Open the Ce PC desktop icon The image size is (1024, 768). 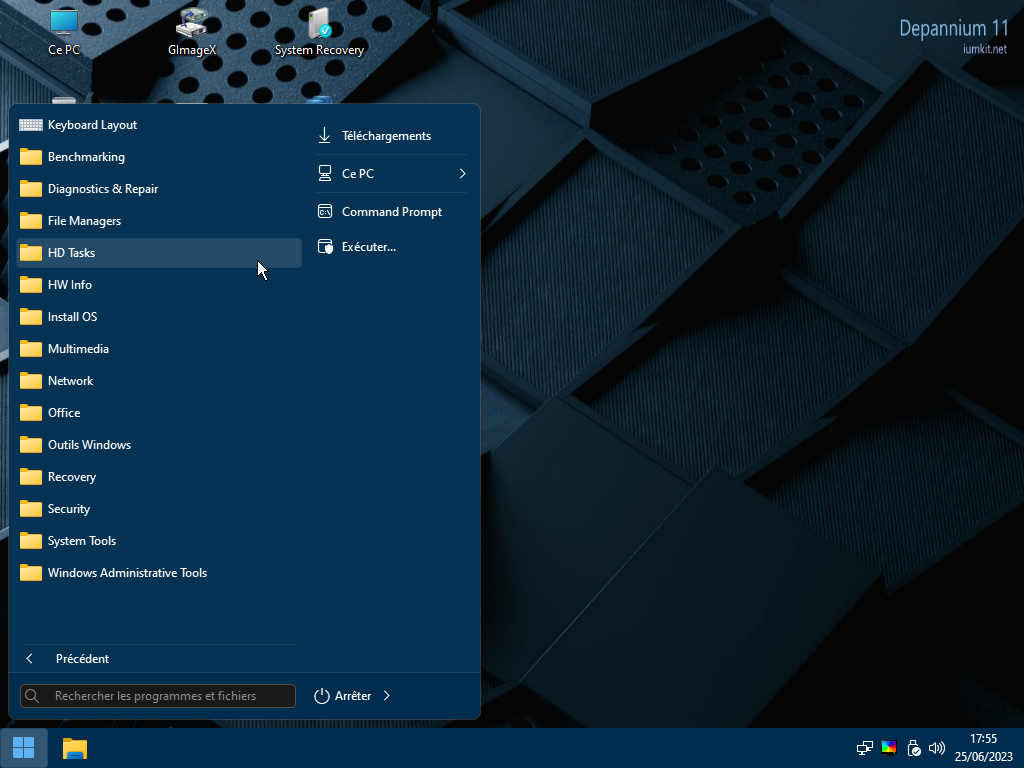pos(64,31)
